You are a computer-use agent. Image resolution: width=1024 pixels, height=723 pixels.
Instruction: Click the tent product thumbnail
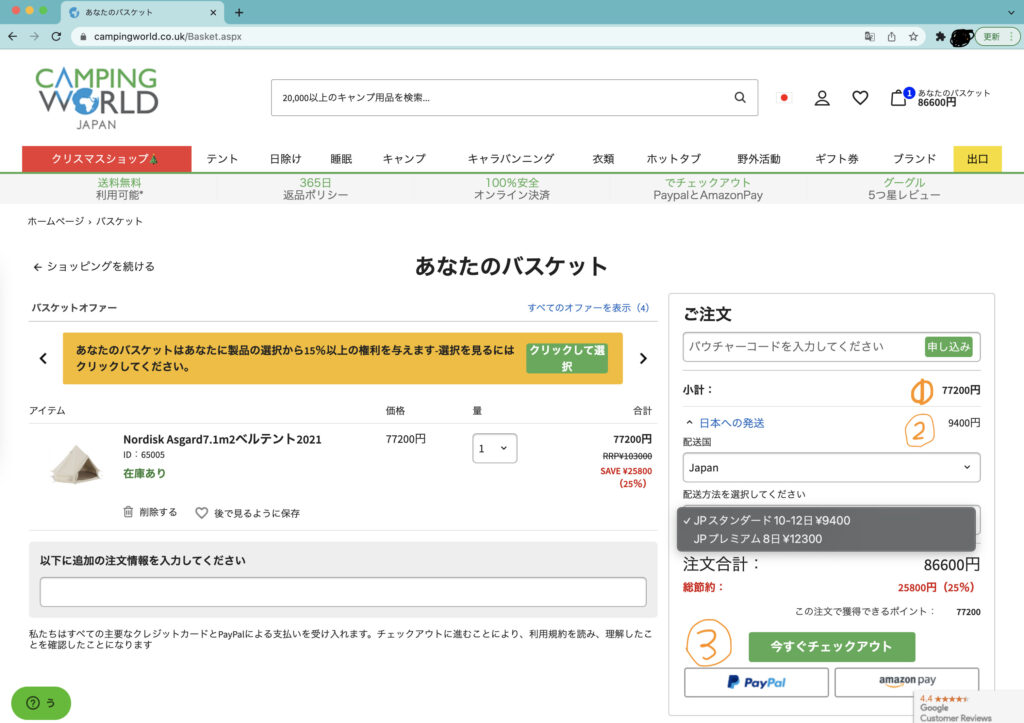click(76, 464)
